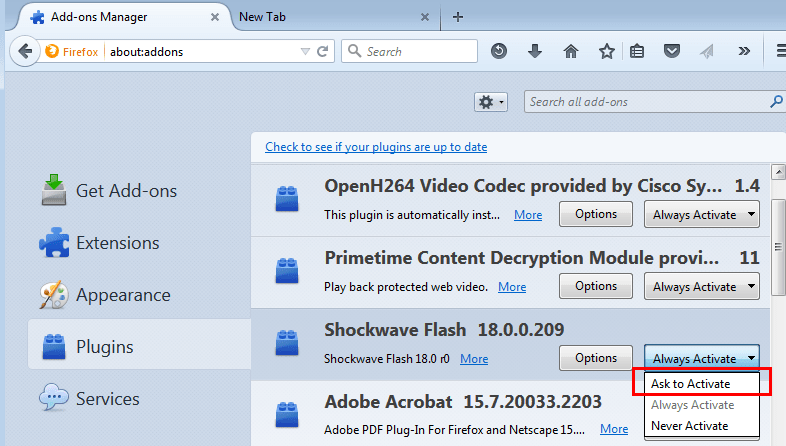Open the Firefox hamburger menu
This screenshot has width=786, height=446.
[781, 51]
